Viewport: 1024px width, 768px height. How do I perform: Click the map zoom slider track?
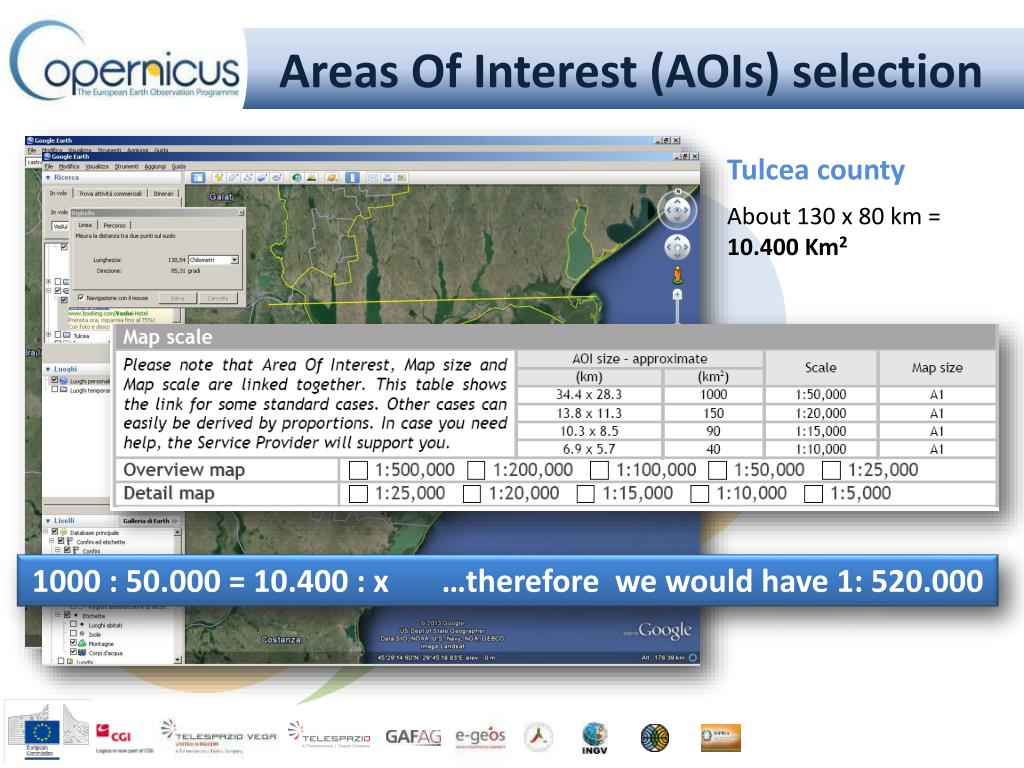[677, 312]
